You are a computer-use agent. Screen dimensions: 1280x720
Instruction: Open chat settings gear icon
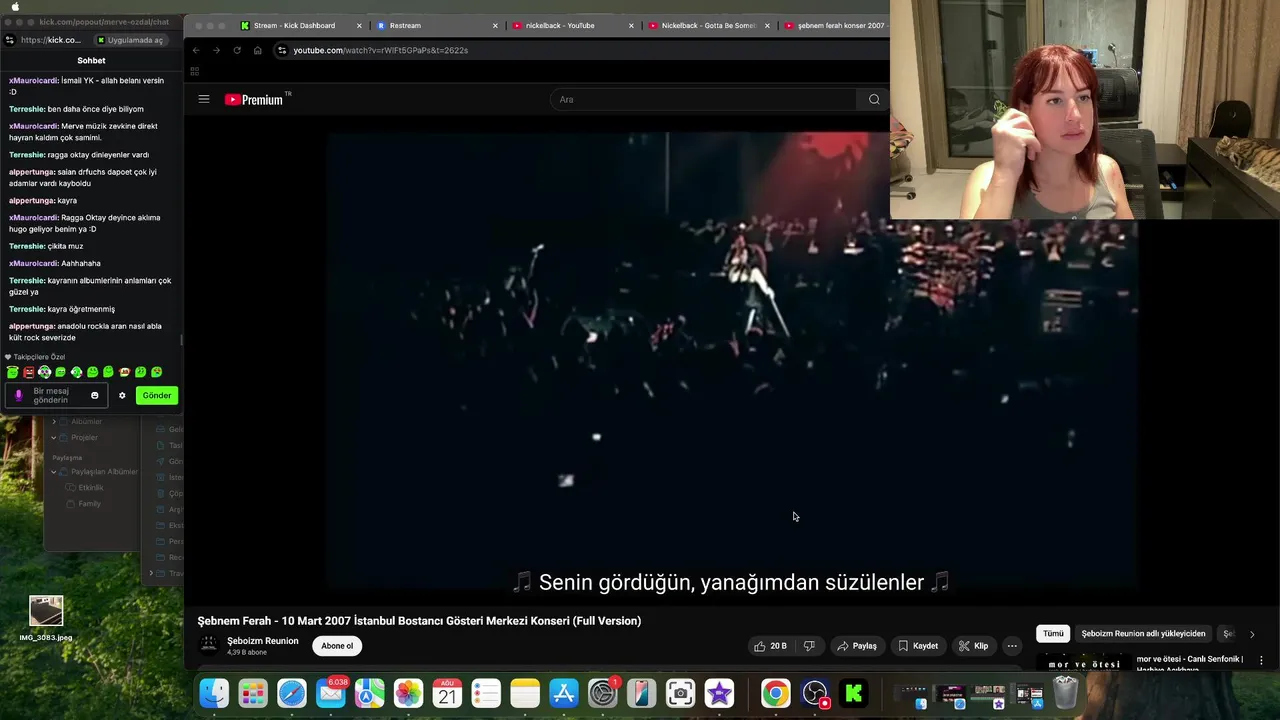122,395
